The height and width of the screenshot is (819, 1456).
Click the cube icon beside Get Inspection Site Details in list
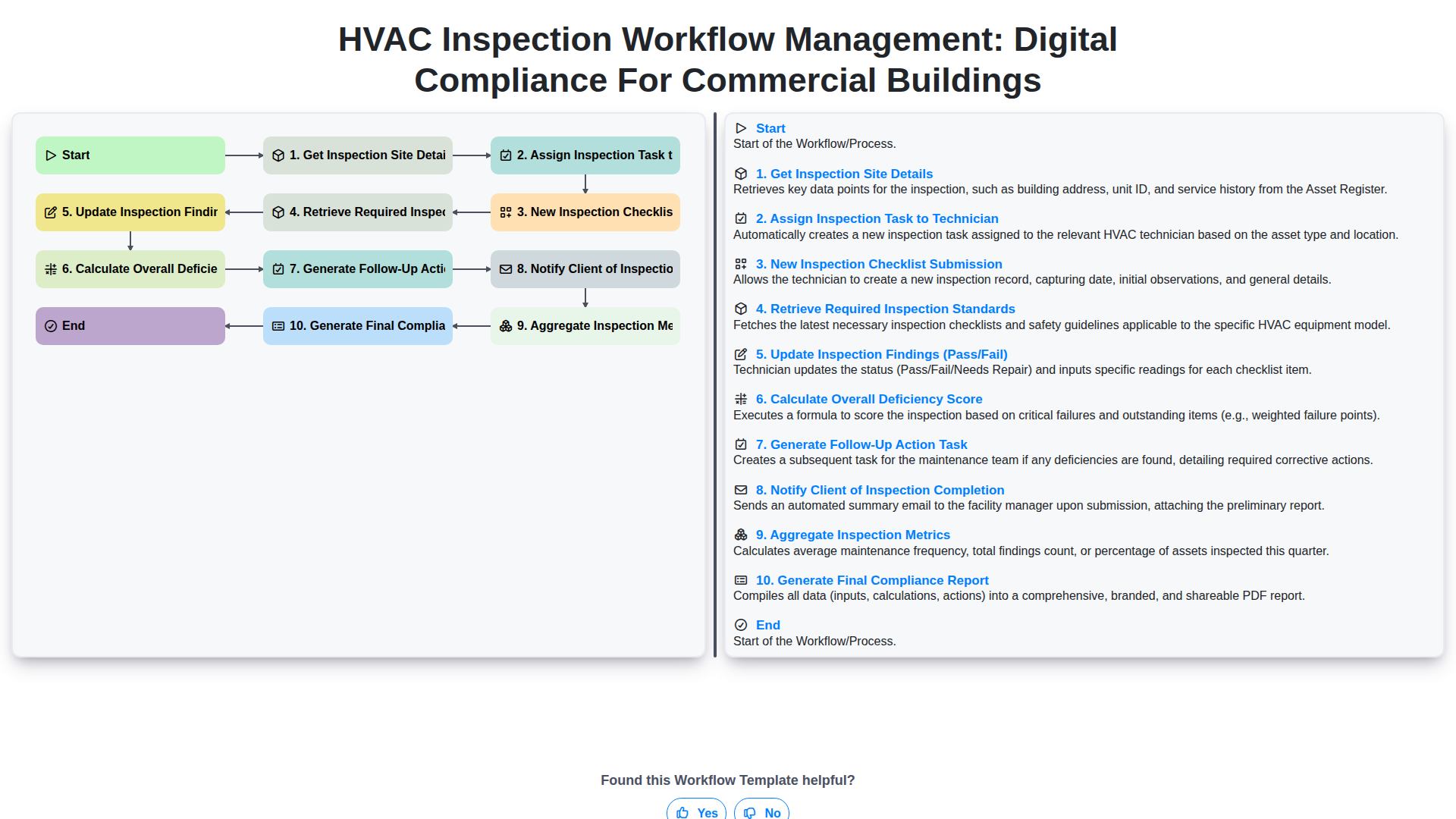[x=741, y=174]
